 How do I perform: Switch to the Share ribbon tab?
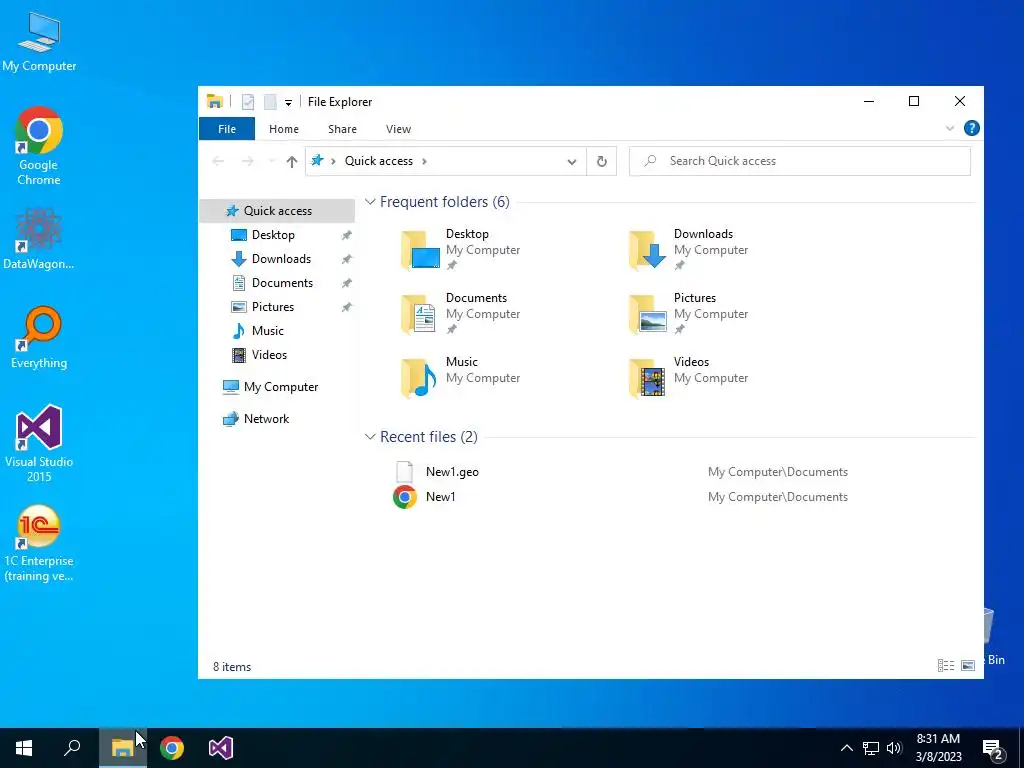[x=342, y=129]
